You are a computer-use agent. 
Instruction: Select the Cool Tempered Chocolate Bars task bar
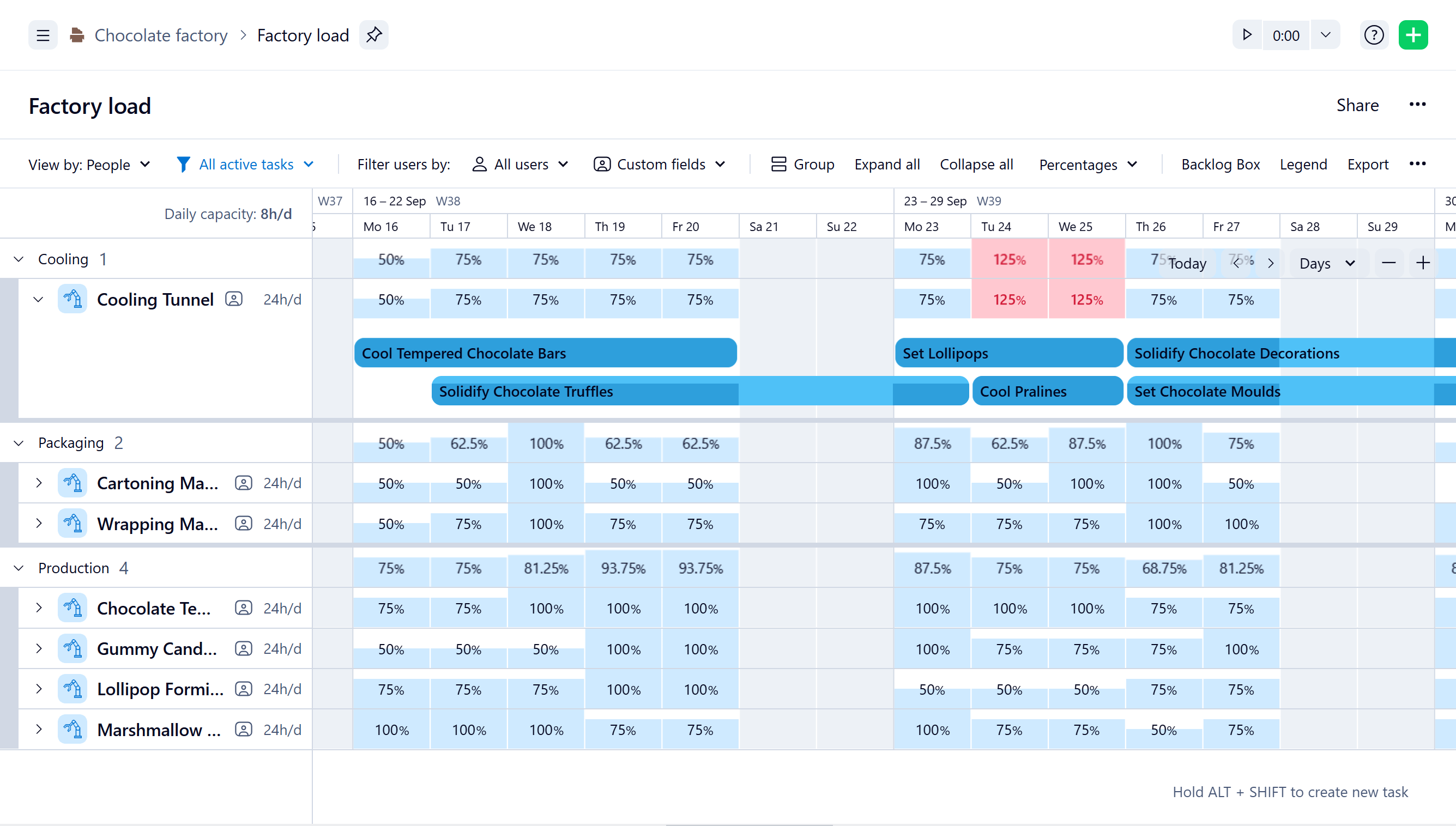[545, 353]
